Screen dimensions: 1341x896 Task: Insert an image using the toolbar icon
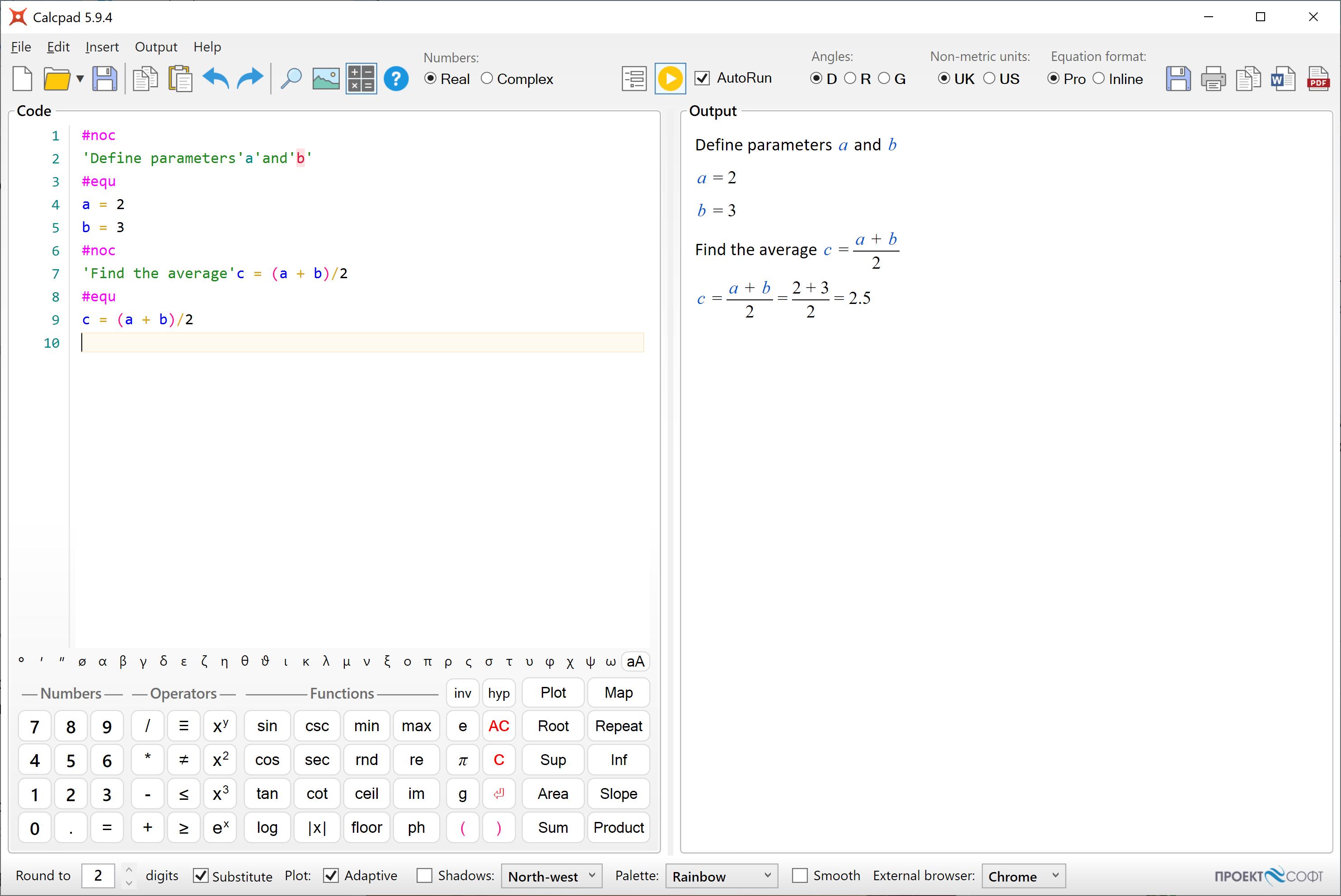tap(325, 78)
